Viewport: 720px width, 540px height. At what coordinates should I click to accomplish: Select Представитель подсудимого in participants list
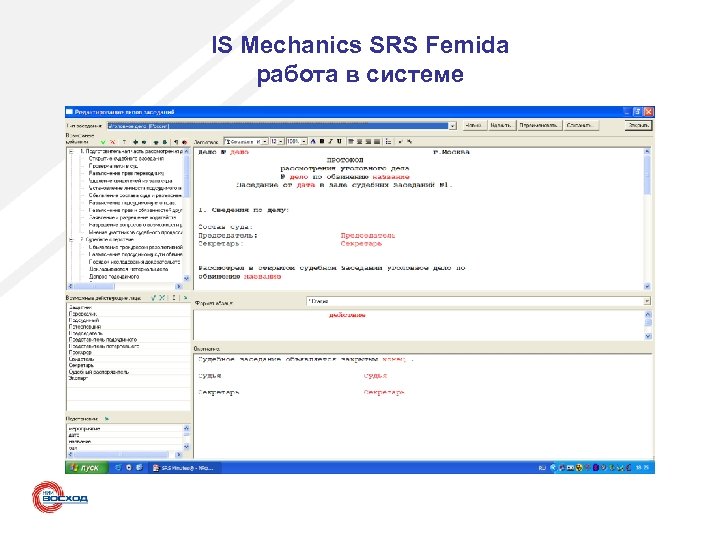coord(103,340)
